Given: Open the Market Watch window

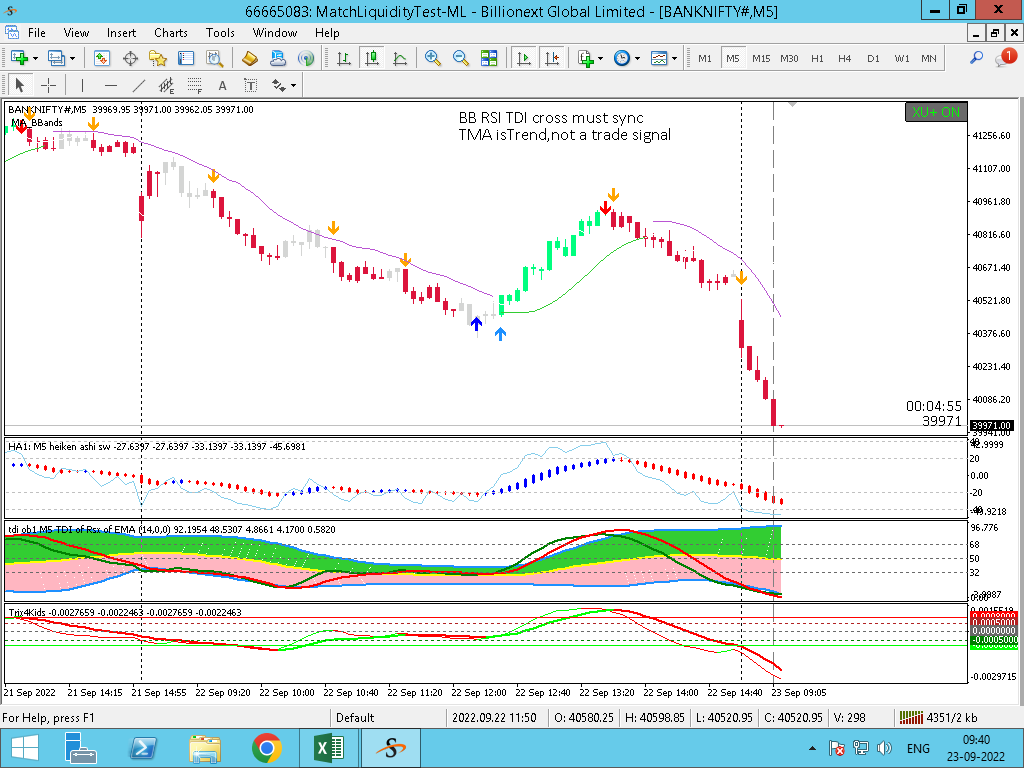Looking at the screenshot, I should [x=101, y=58].
